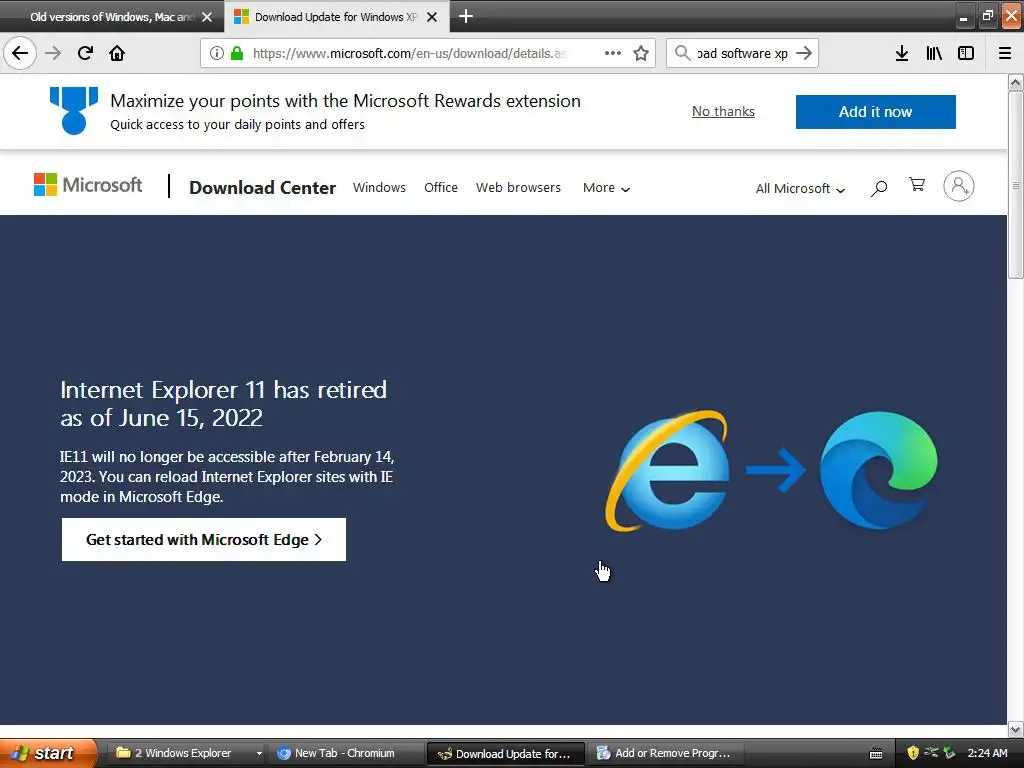Open the downloads panel arrow

[902, 53]
